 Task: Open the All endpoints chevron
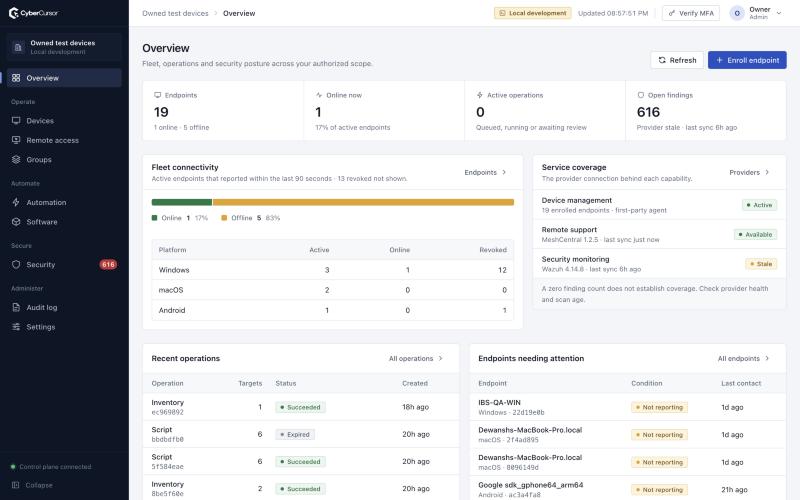[767, 359]
